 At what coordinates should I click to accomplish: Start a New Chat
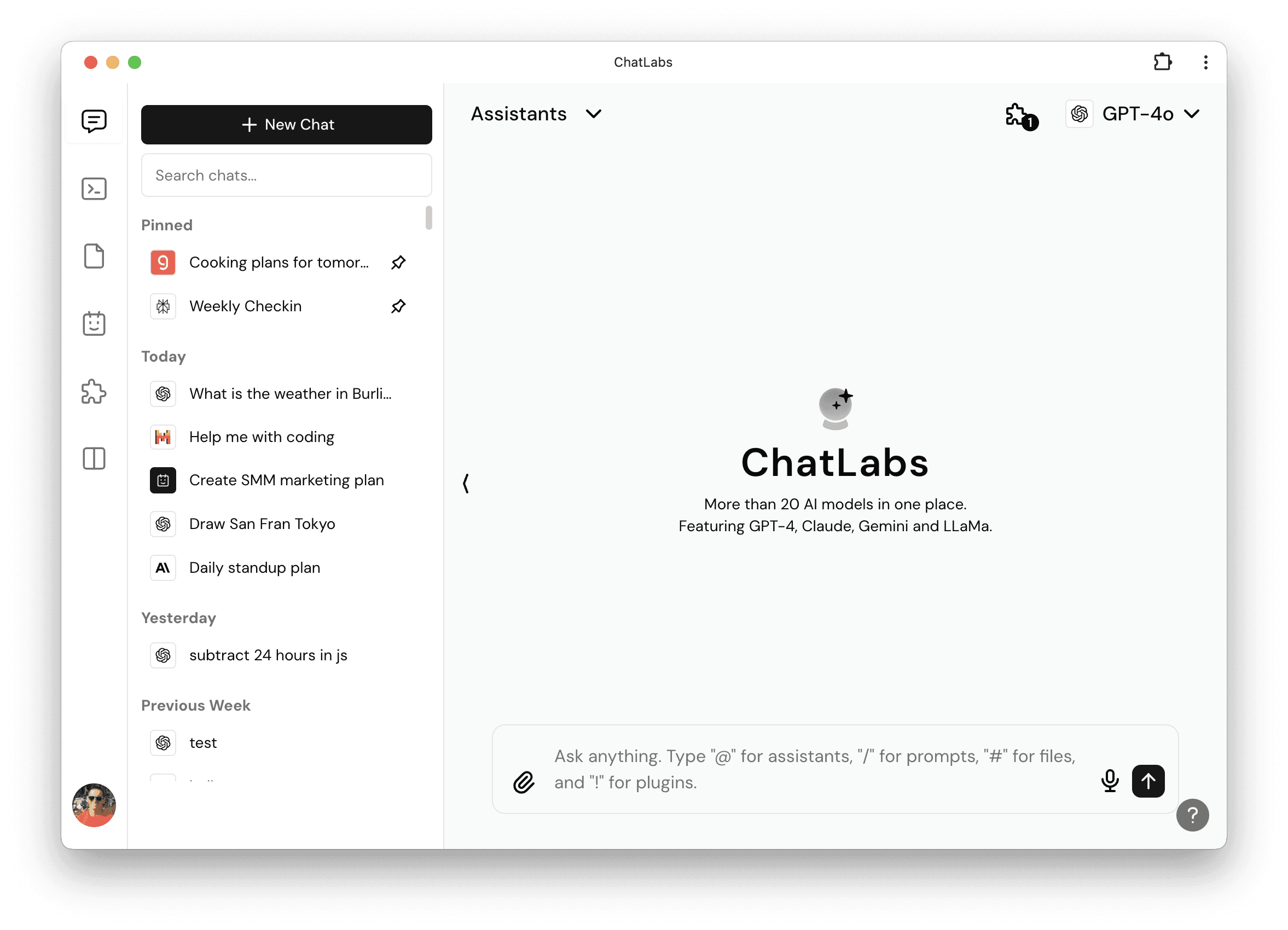tap(286, 124)
